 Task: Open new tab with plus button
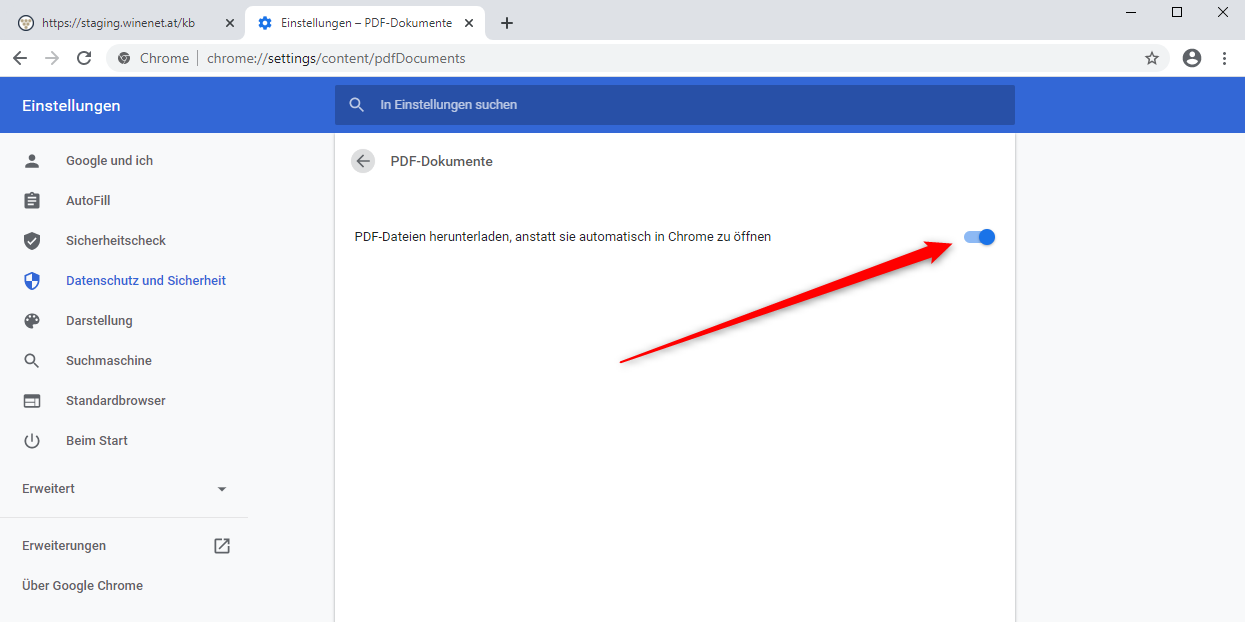click(507, 23)
